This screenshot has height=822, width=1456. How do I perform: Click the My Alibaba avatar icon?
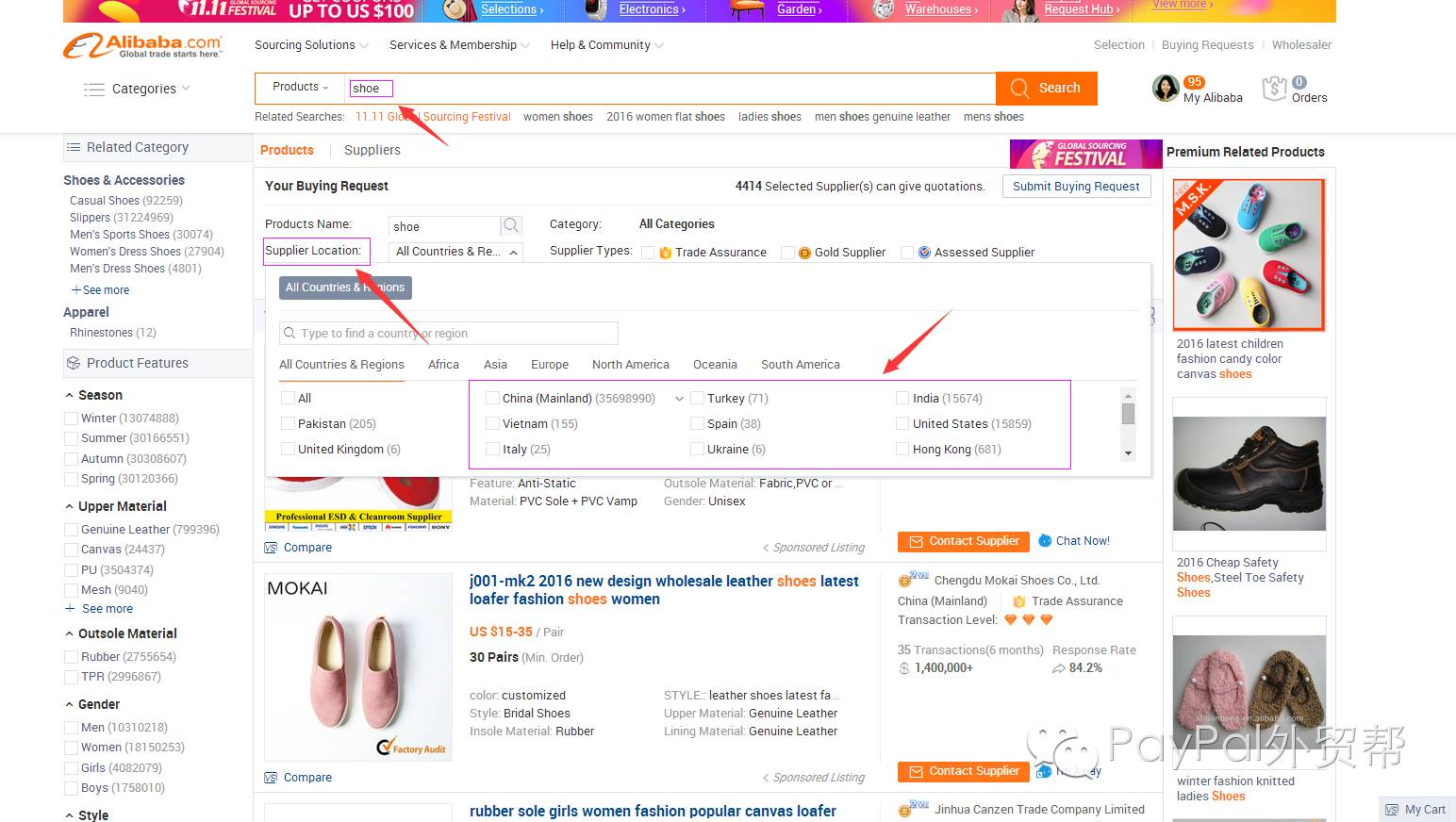click(x=1166, y=89)
